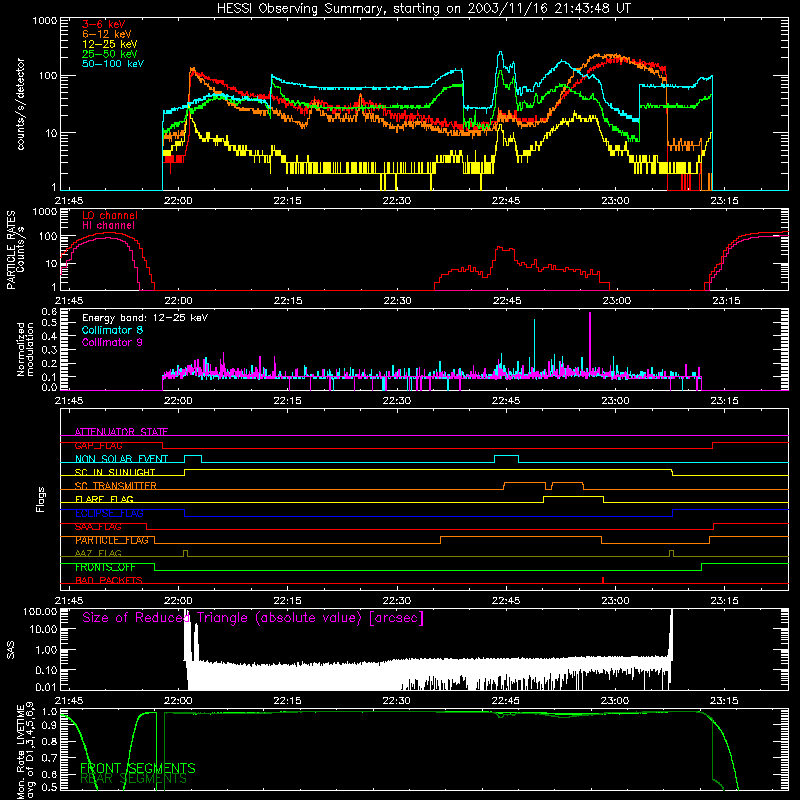Click the 'GAP_FLAG' label

tap(98, 445)
